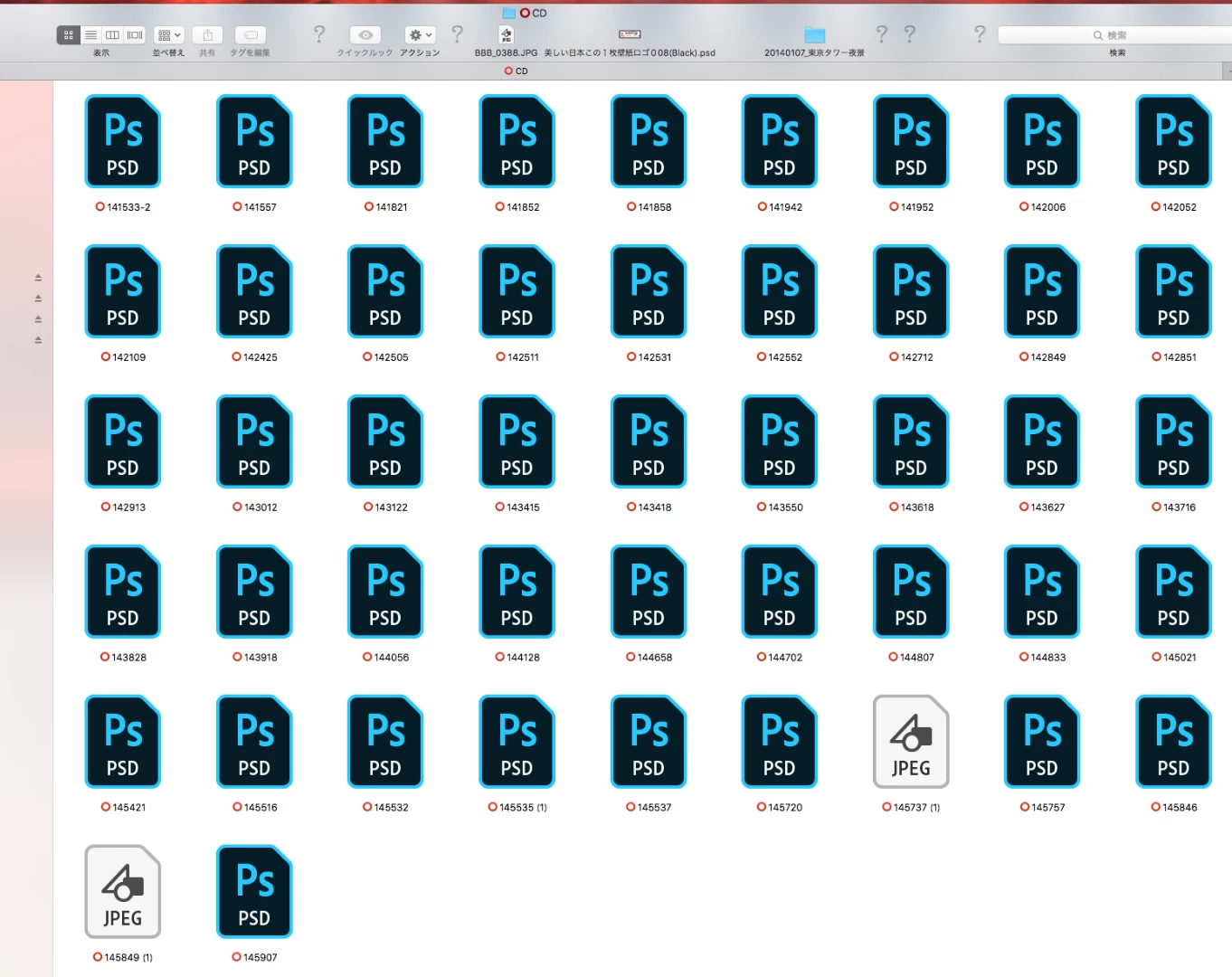The width and height of the screenshot is (1232, 977).
Task: Click file name 145021
Action: point(1180,658)
